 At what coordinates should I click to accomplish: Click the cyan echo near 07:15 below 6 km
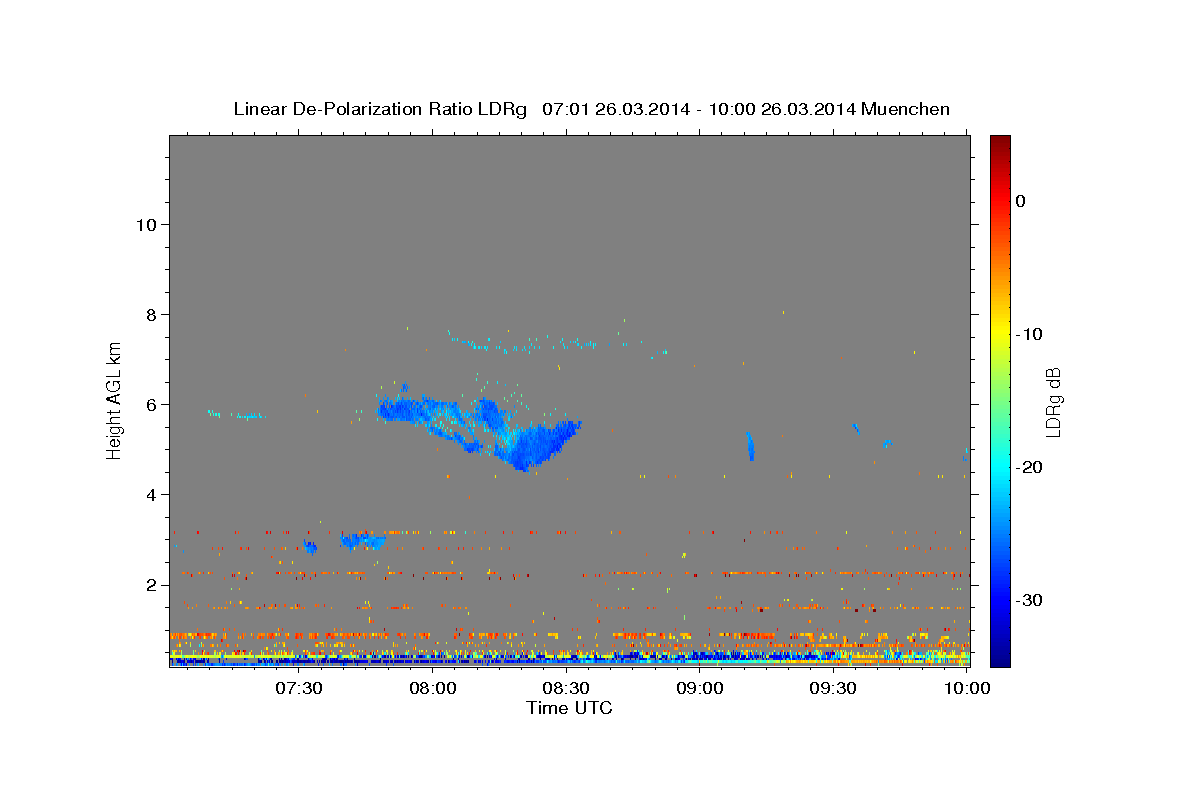236,414
